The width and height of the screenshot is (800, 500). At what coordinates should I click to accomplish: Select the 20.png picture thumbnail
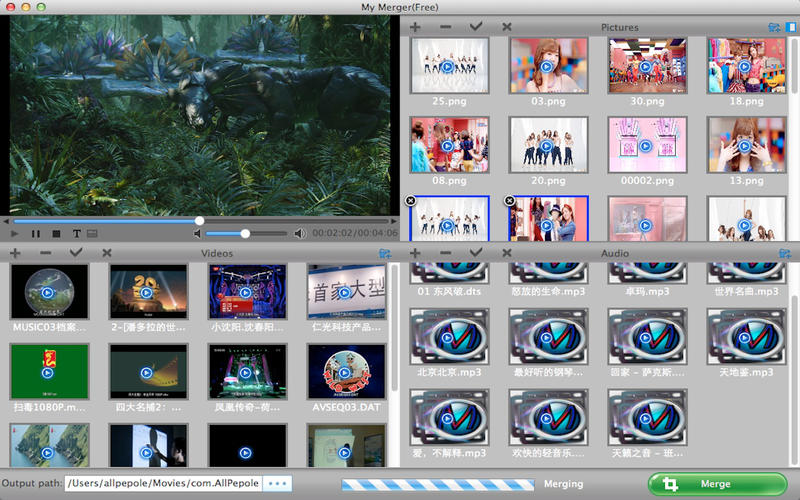point(548,145)
